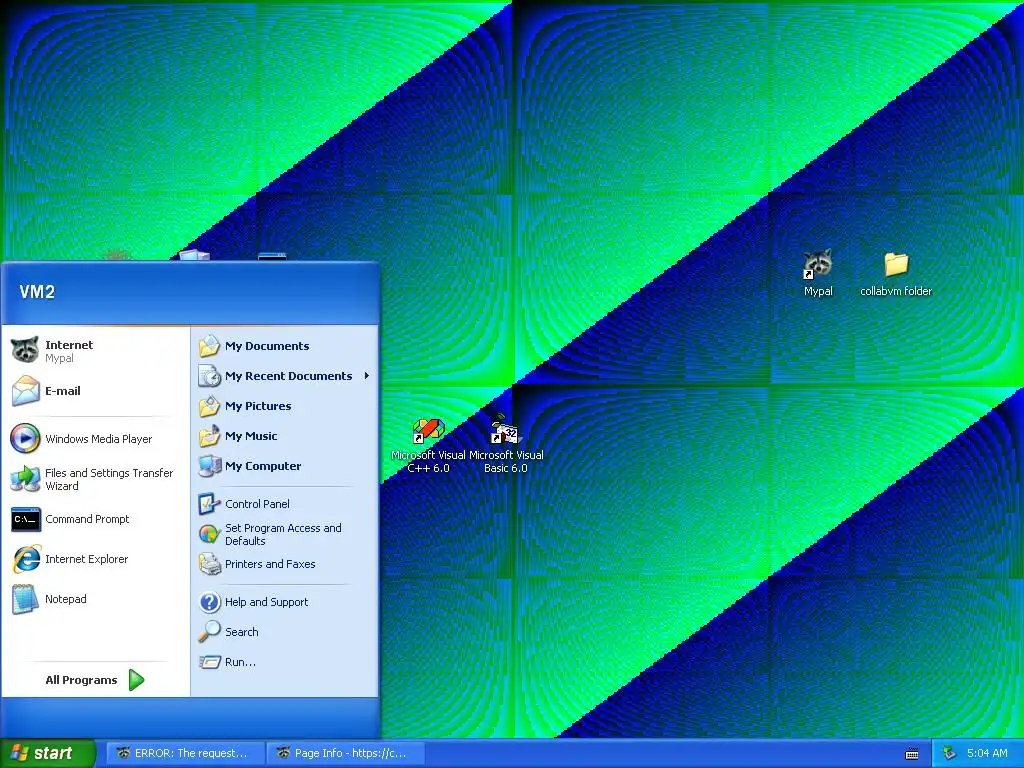This screenshot has width=1024, height=768.
Task: Open My Documents folder
Action: pyautogui.click(x=285, y=346)
